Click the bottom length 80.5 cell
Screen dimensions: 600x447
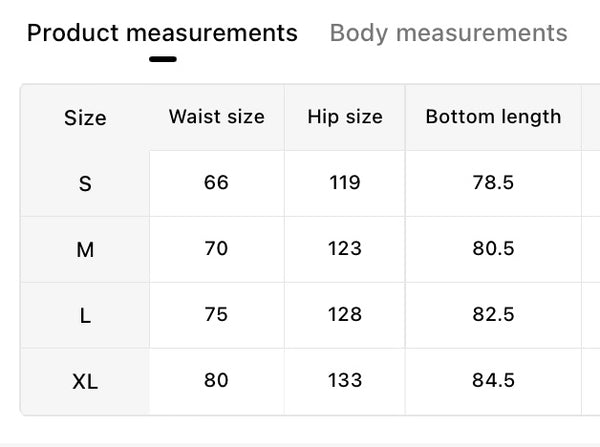493,249
